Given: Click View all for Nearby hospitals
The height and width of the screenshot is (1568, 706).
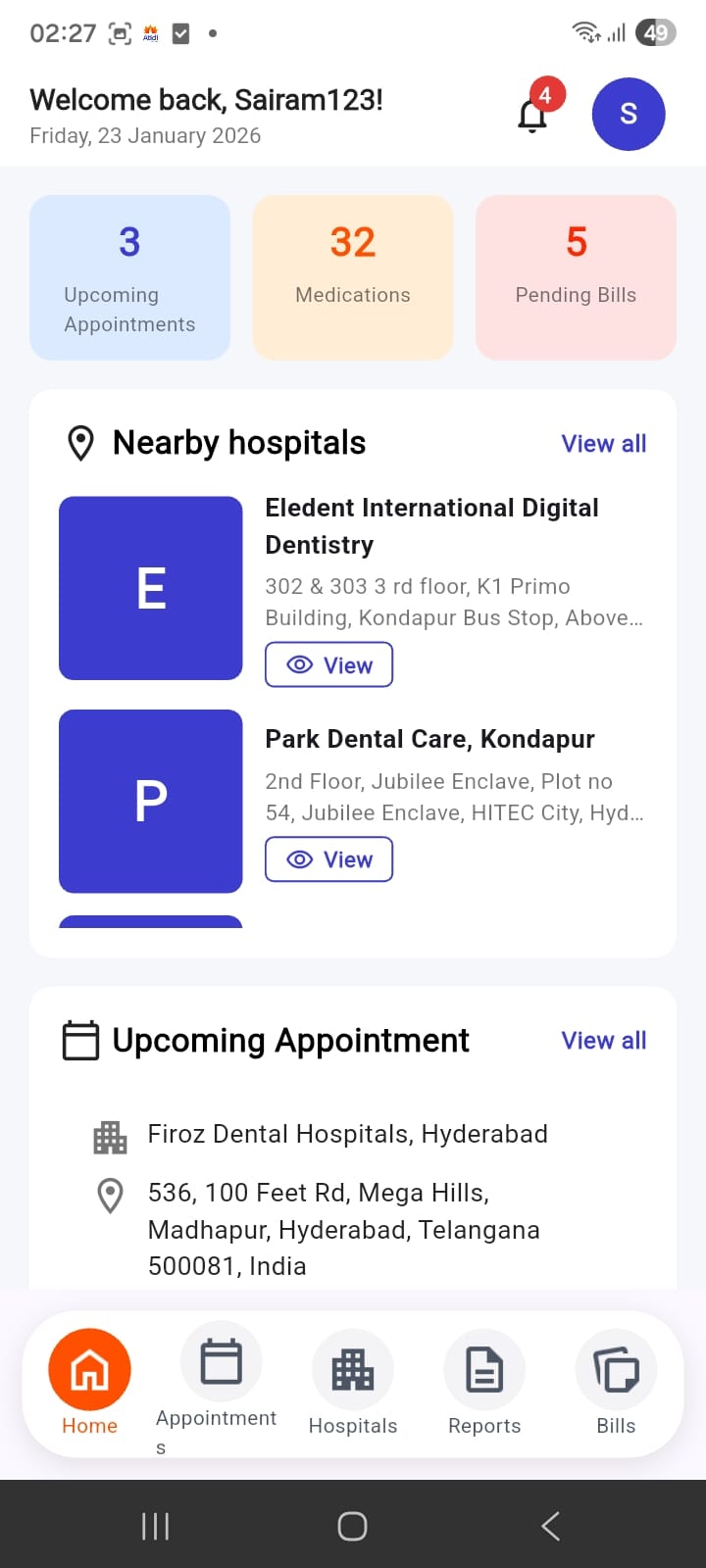Looking at the screenshot, I should tap(603, 444).
